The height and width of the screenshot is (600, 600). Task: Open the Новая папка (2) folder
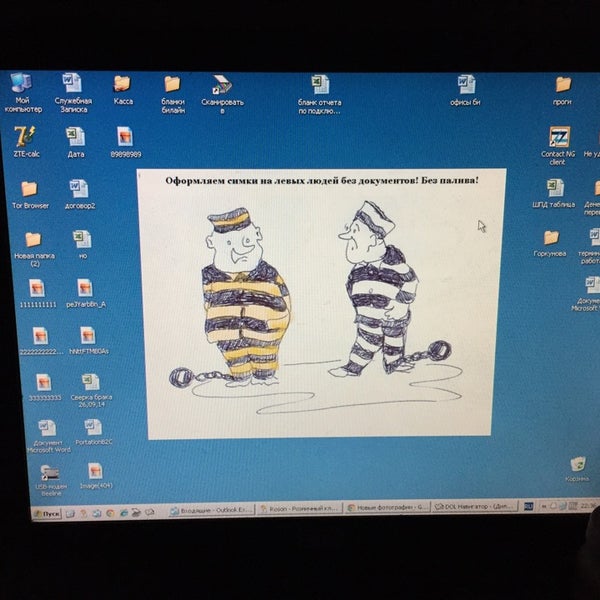(34, 249)
